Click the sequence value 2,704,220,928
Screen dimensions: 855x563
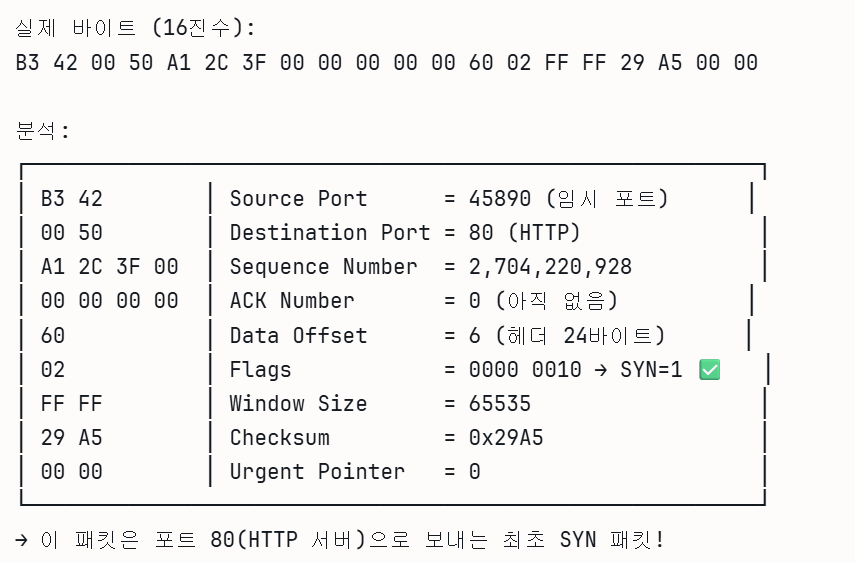[550, 267]
